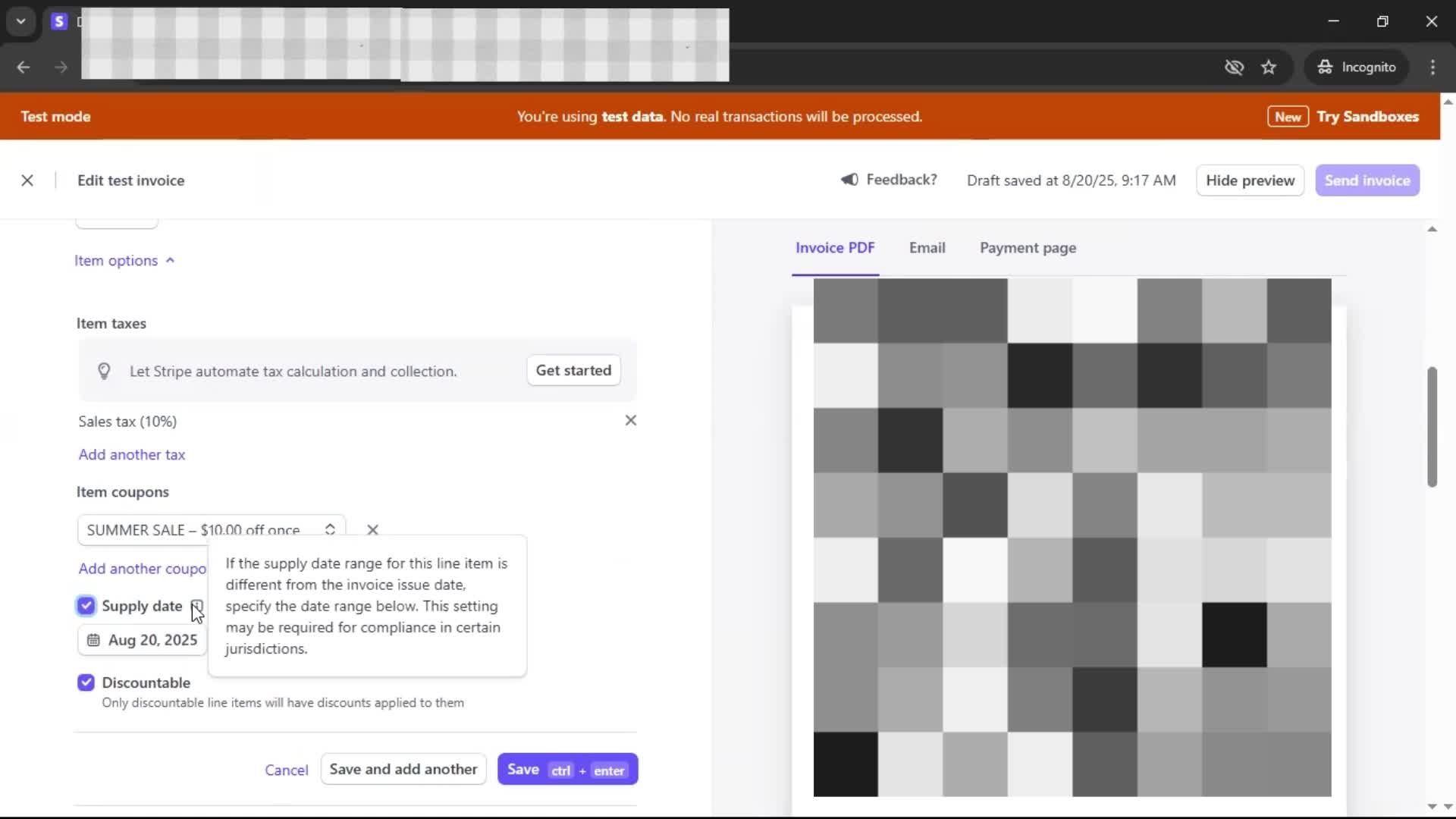Click the lightbulb tip icon

pyautogui.click(x=104, y=371)
